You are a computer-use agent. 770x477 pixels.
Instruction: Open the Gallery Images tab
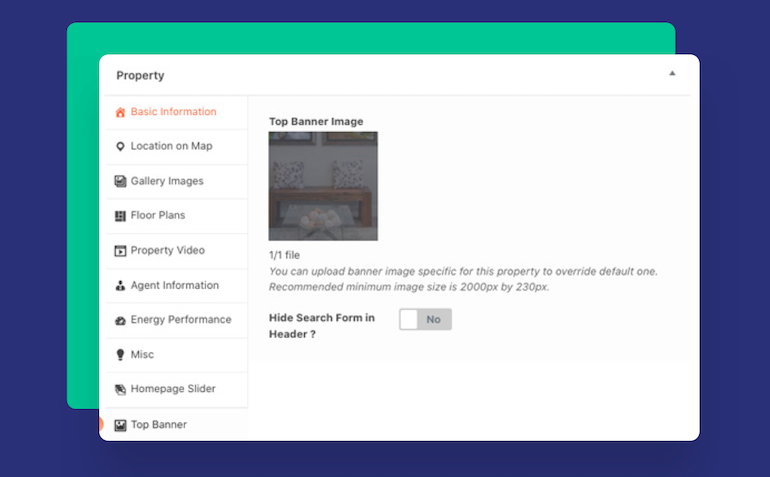167,181
